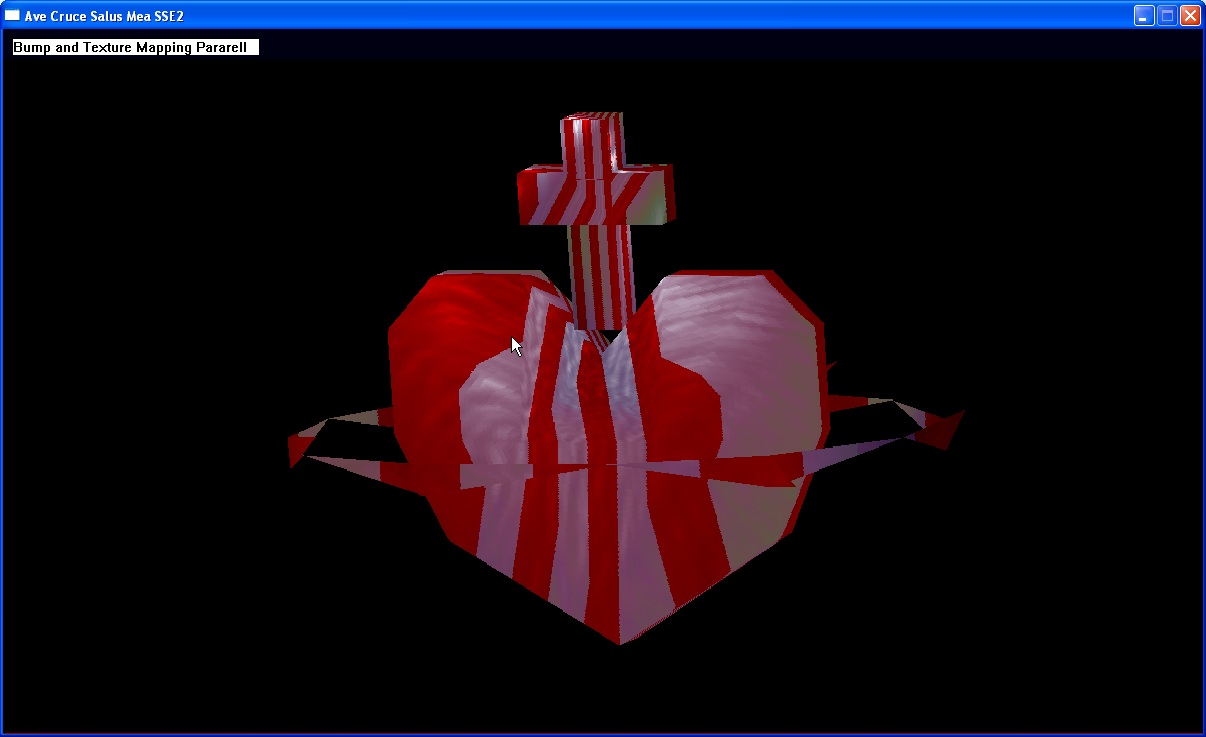Click the pink patch on the heart's lower left
Screen dimensions: 1206x737
495,525
